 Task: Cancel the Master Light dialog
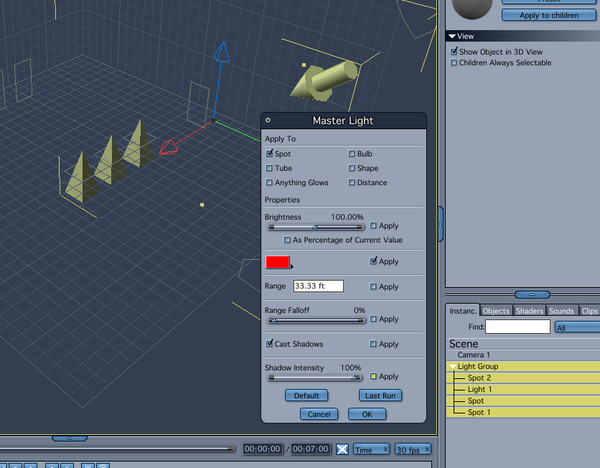[x=319, y=414]
